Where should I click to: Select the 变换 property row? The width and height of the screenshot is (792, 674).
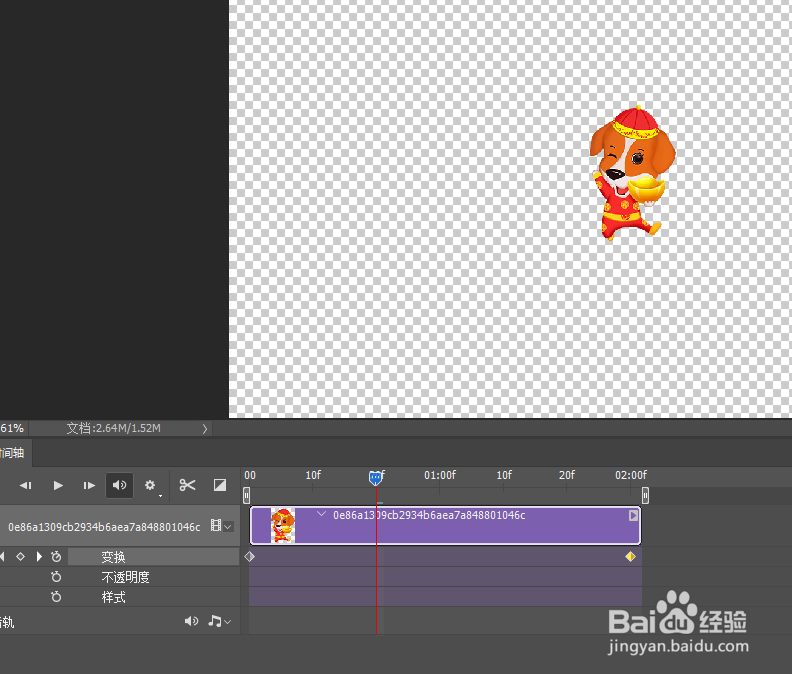[154, 557]
